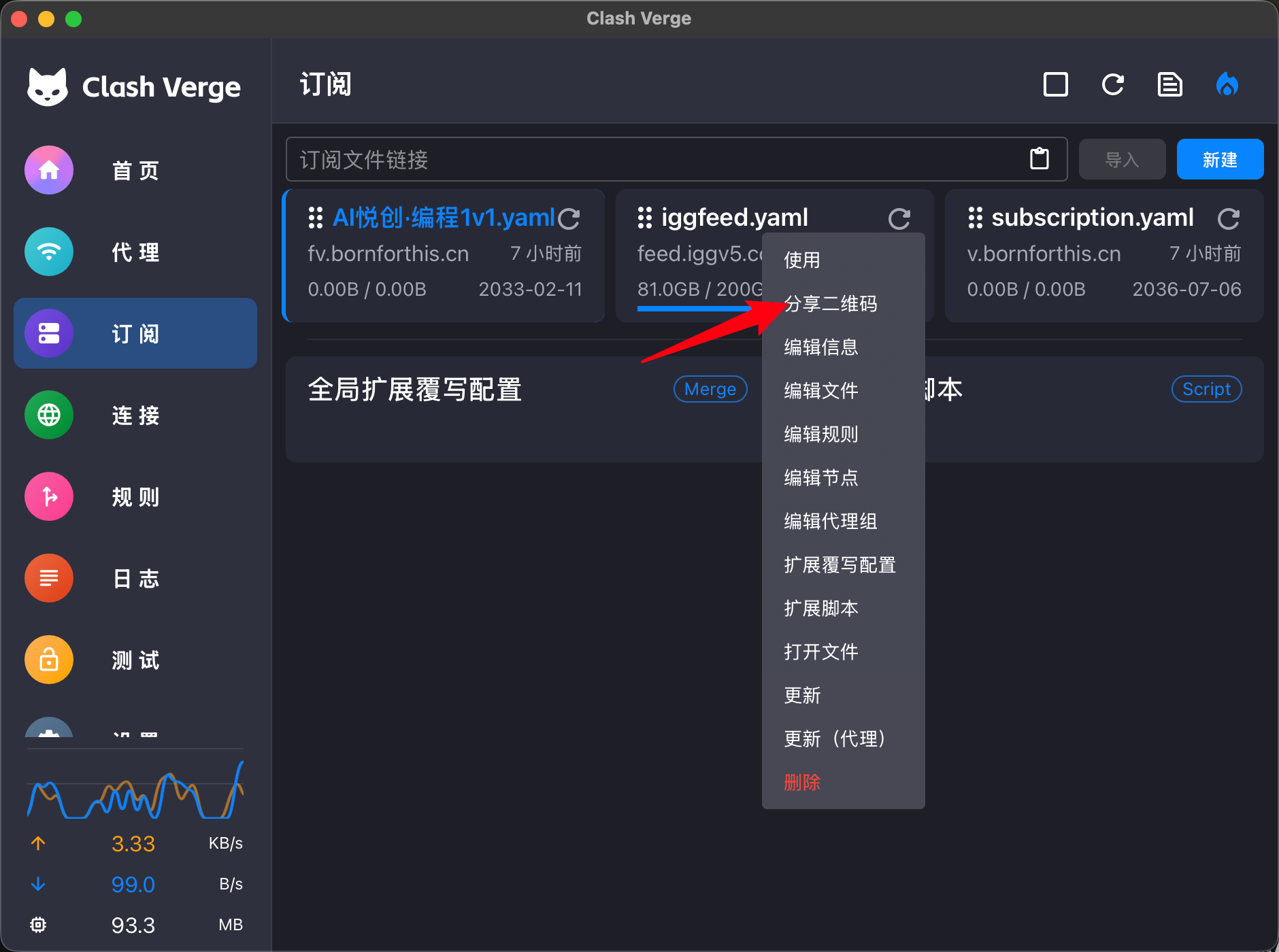
Task: Click drag handle of subscription.yaml card
Action: (975, 218)
